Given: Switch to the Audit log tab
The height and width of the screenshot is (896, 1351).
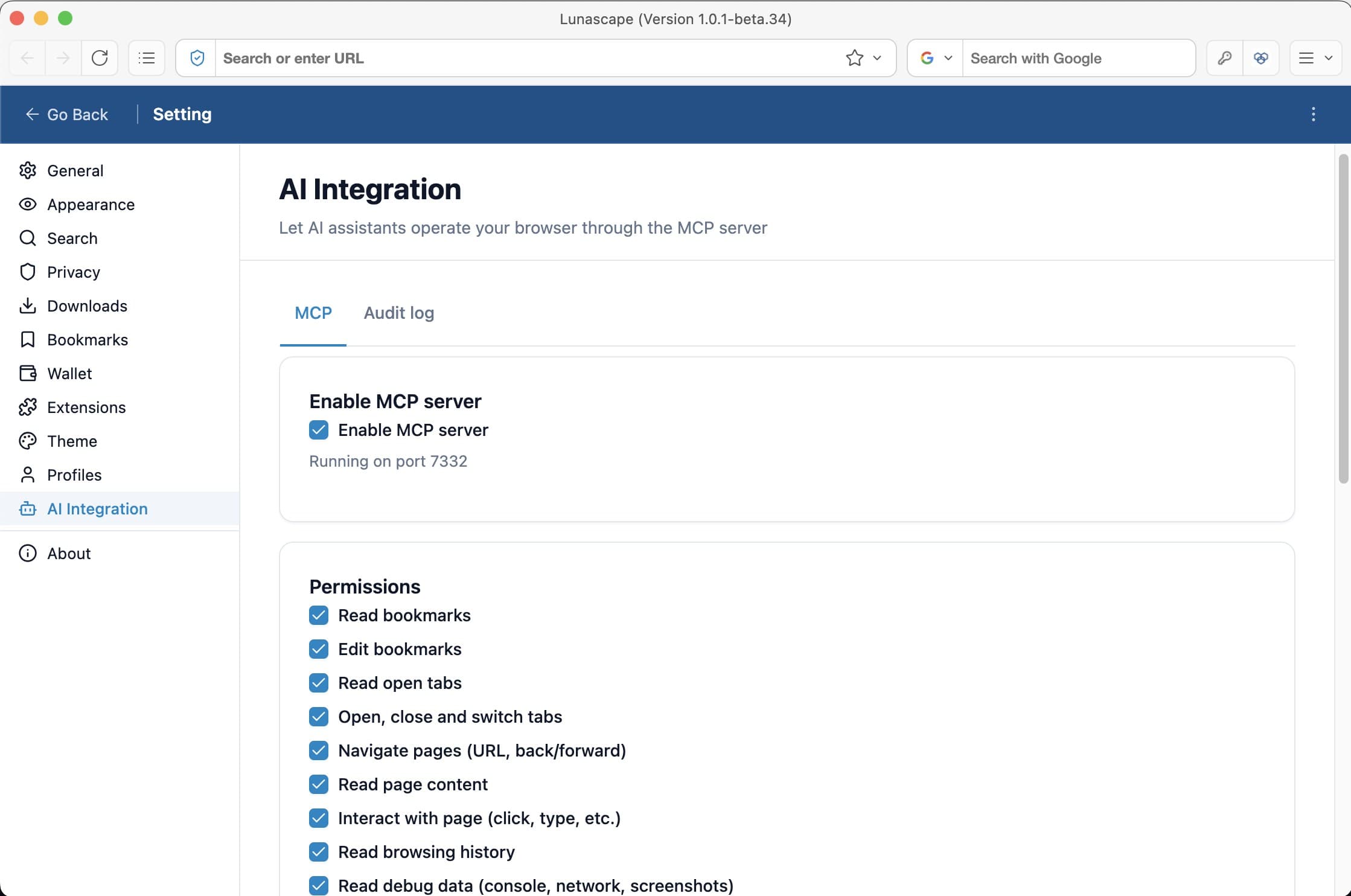Looking at the screenshot, I should pos(399,313).
